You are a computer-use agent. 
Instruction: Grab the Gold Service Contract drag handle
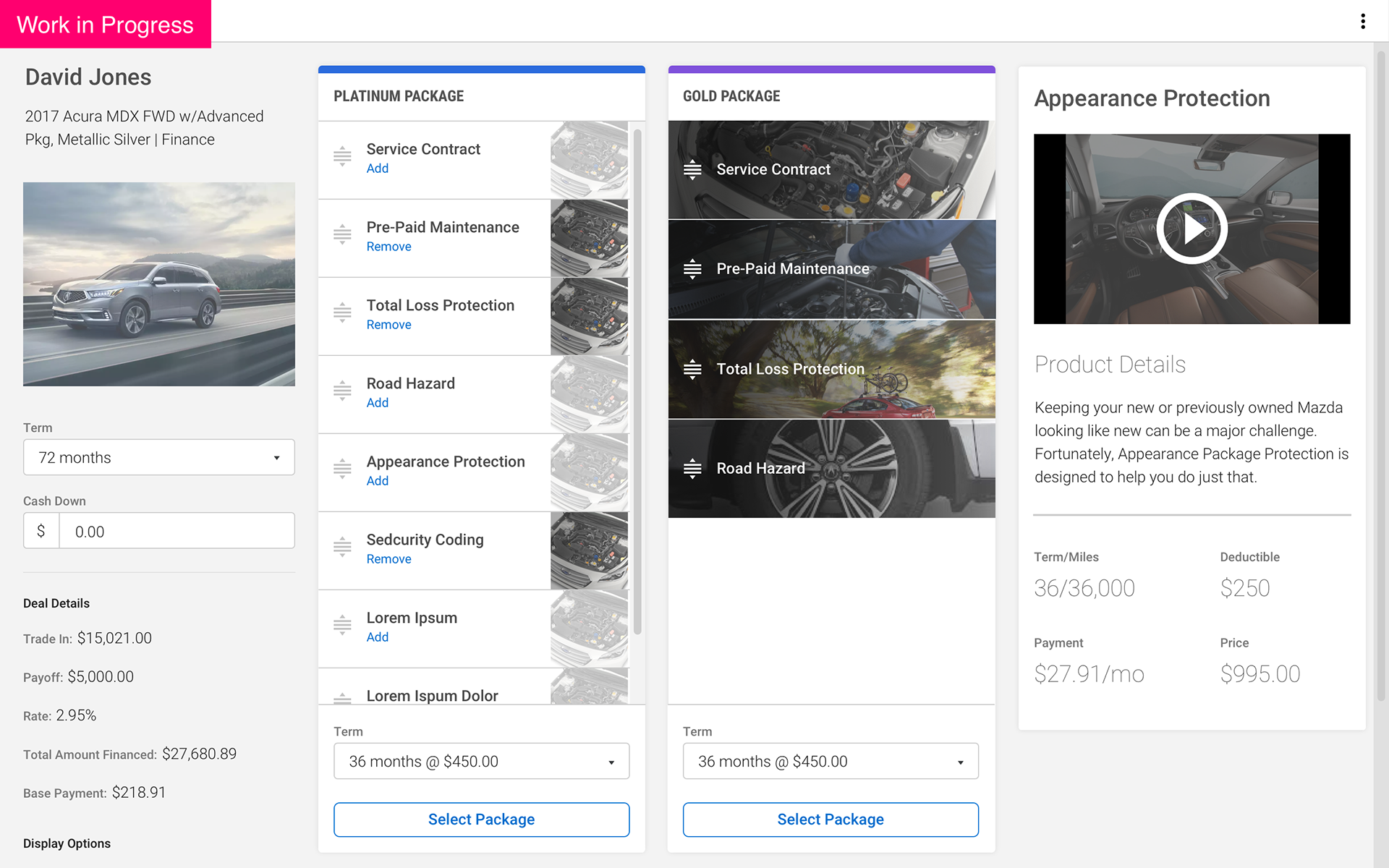(692, 169)
